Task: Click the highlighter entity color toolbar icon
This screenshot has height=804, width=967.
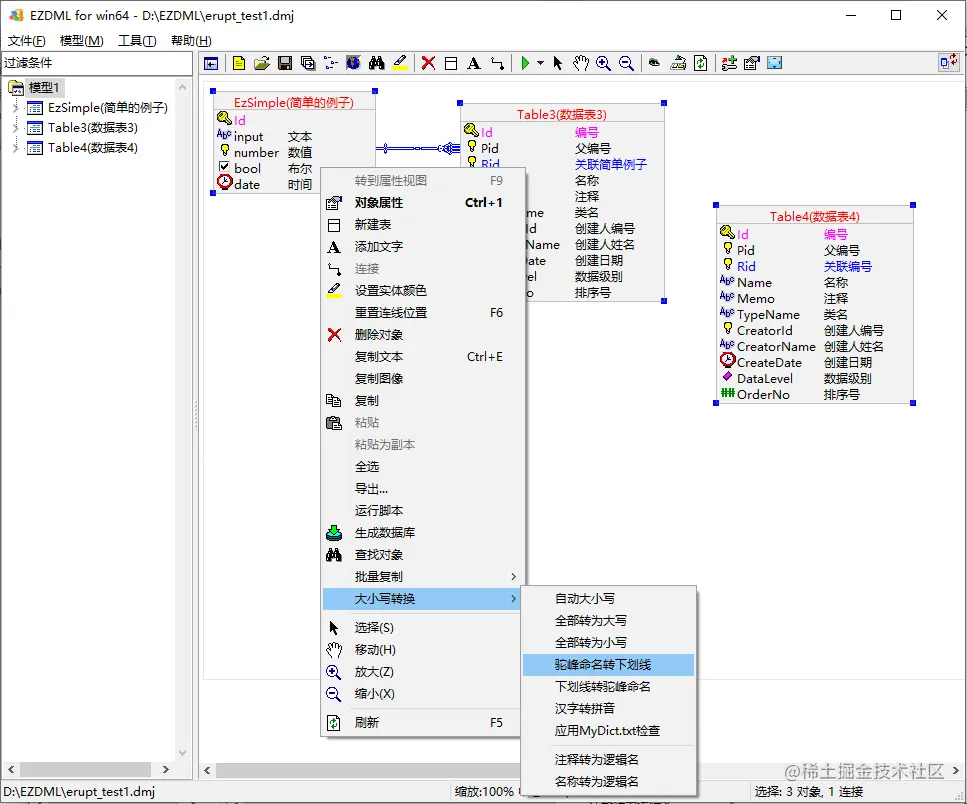Action: (x=400, y=63)
